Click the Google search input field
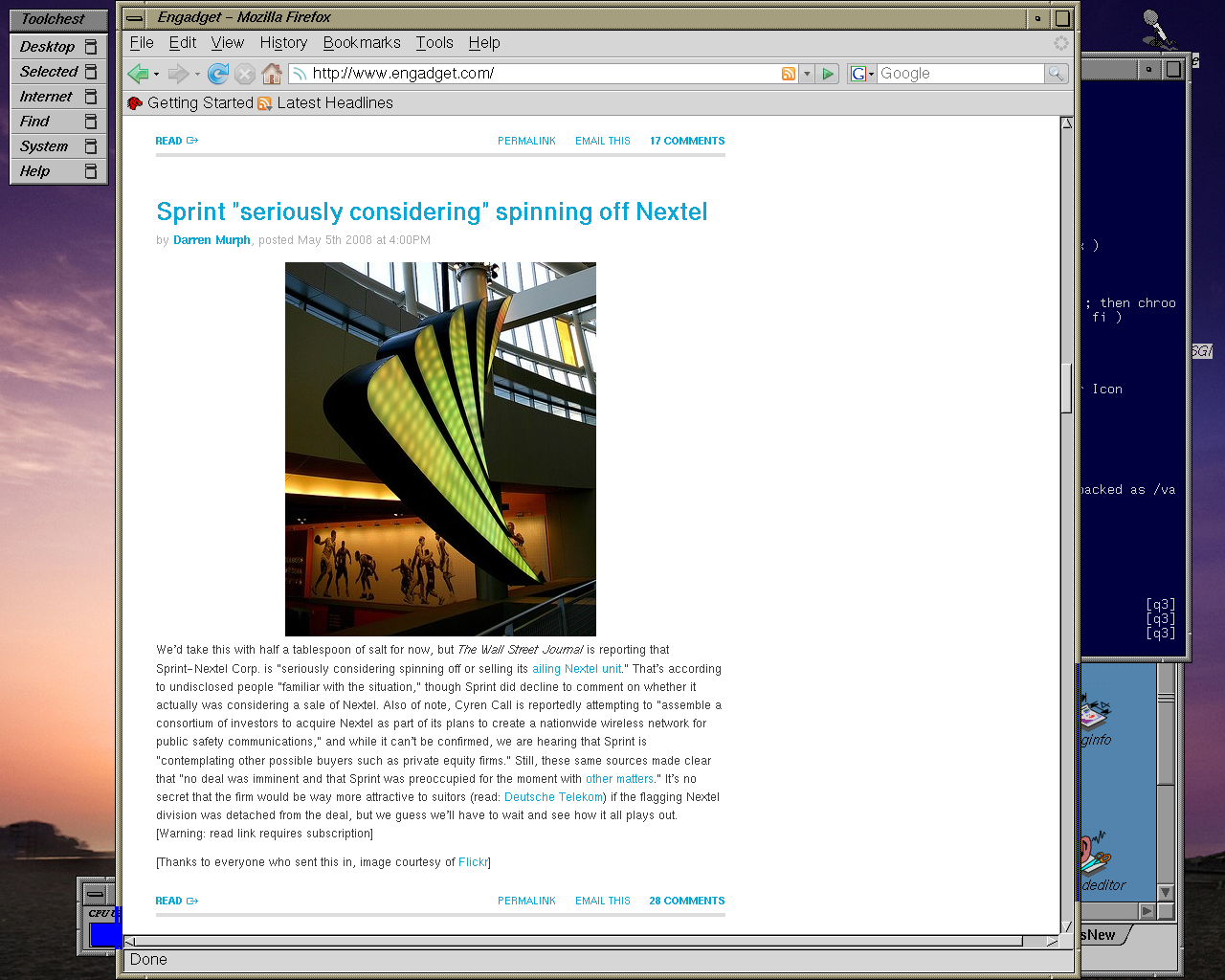The width and height of the screenshot is (1225, 980). coord(960,74)
